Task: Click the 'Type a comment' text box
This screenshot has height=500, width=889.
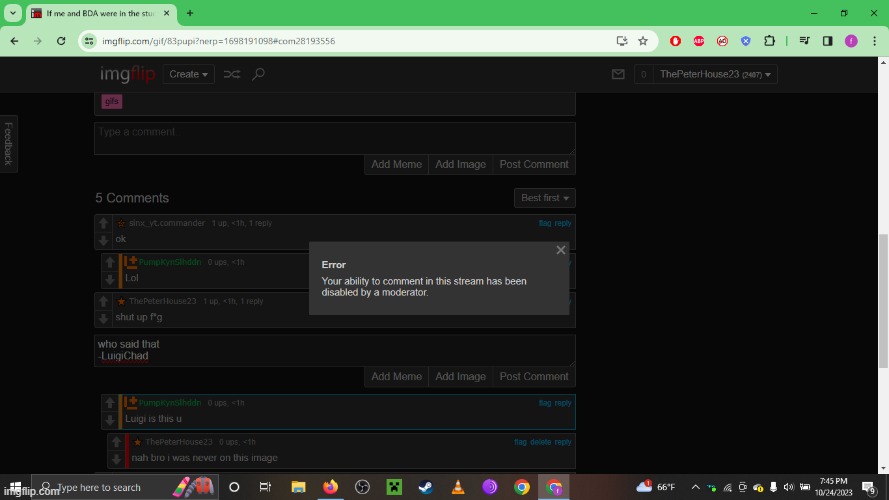Action: coord(334,138)
